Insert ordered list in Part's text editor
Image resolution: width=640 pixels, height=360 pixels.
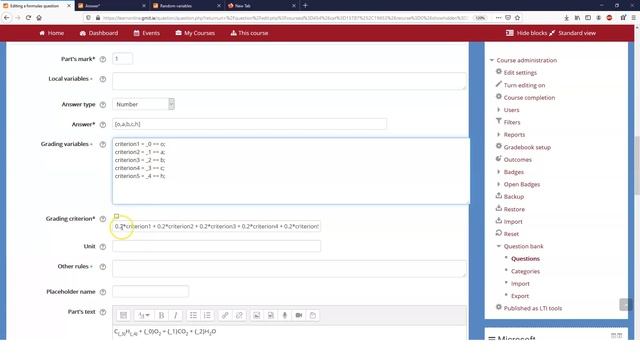(x=207, y=316)
